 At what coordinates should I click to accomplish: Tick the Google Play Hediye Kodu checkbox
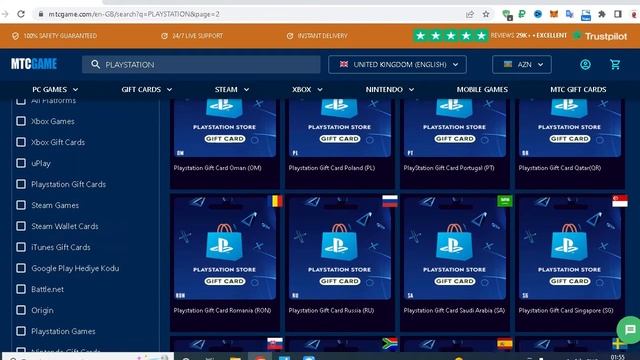(21, 268)
